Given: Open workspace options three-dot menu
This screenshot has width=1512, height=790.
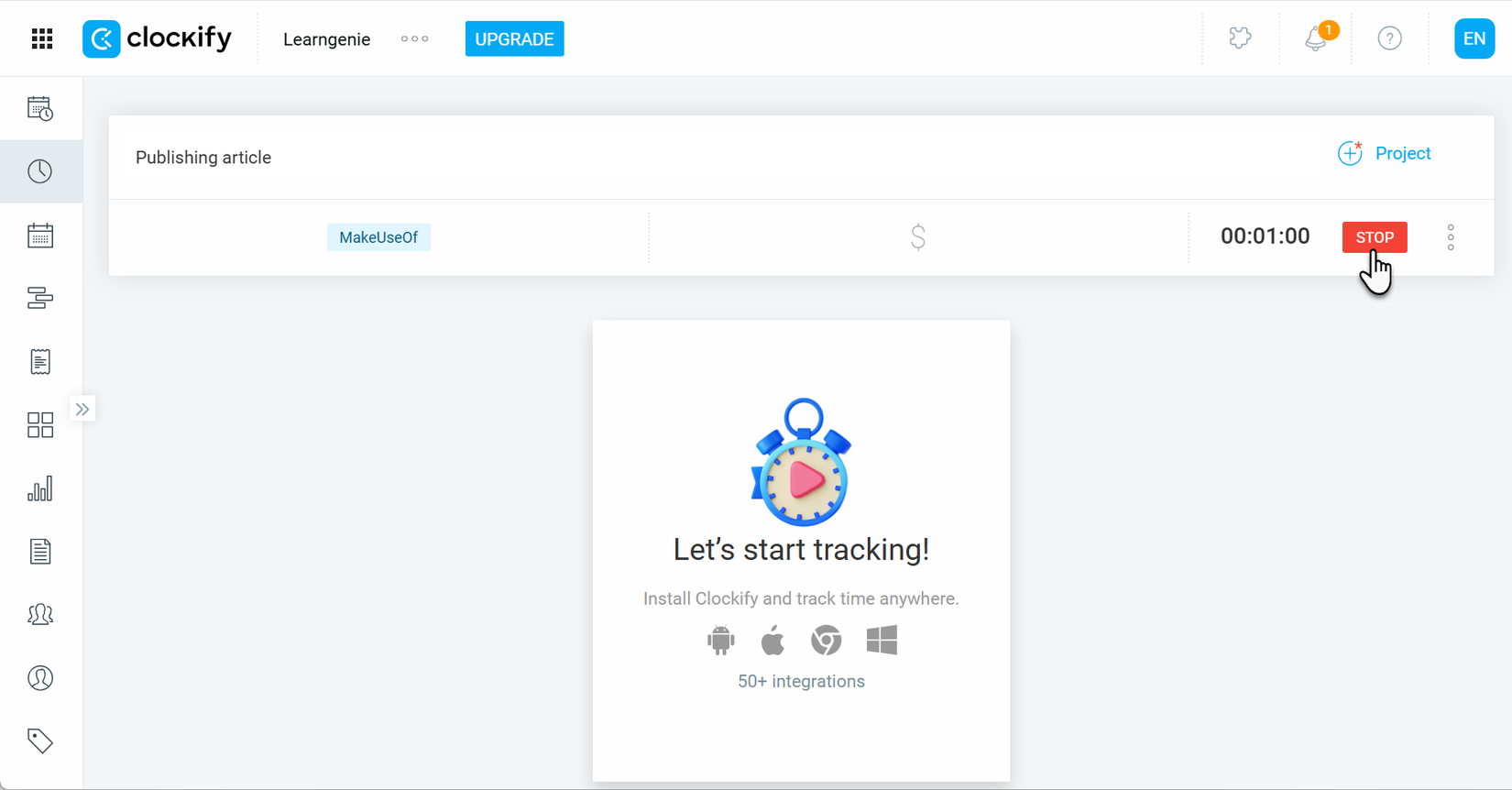Looking at the screenshot, I should click(x=414, y=38).
